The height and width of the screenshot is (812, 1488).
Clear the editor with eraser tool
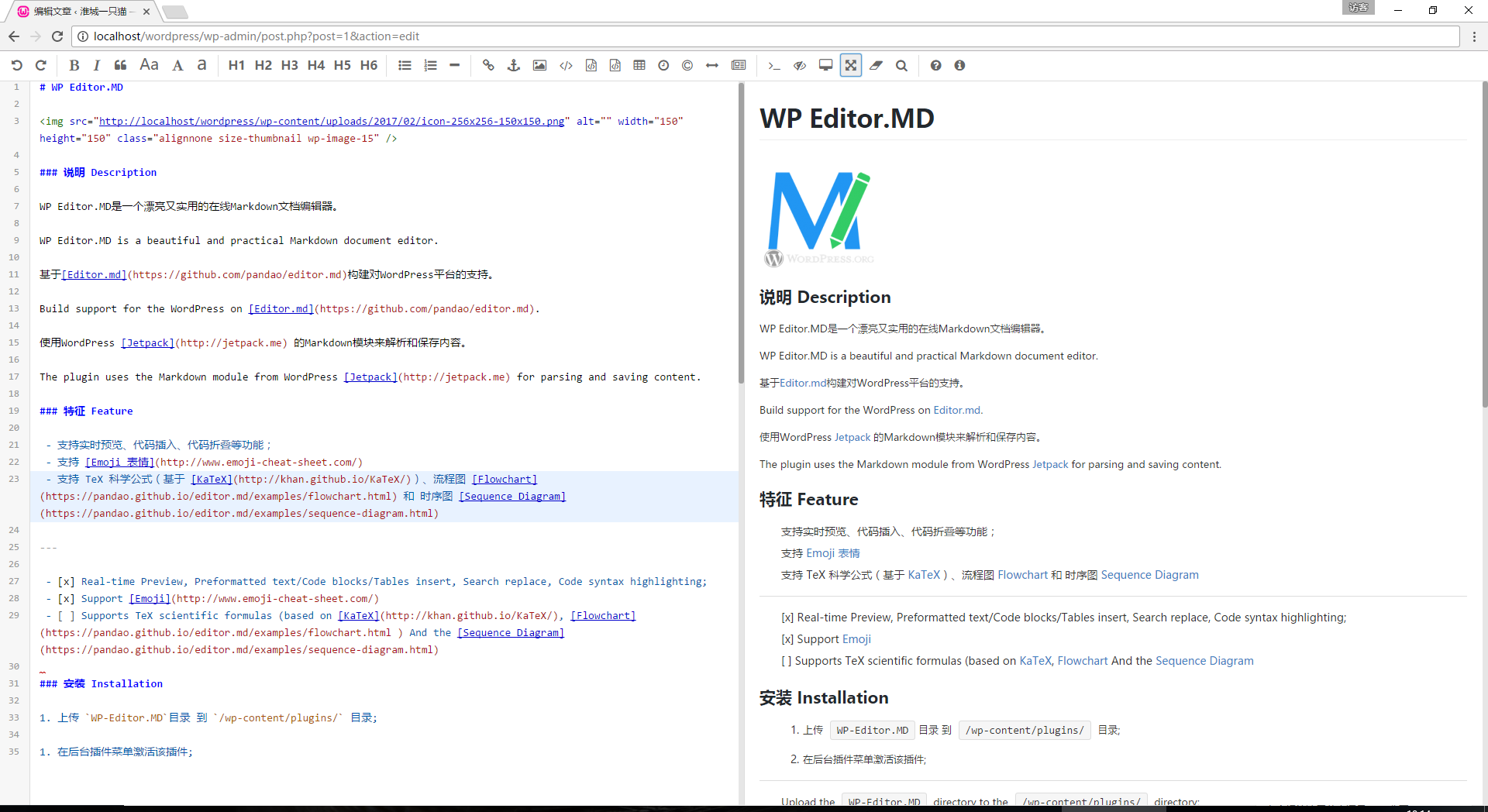pos(877,66)
